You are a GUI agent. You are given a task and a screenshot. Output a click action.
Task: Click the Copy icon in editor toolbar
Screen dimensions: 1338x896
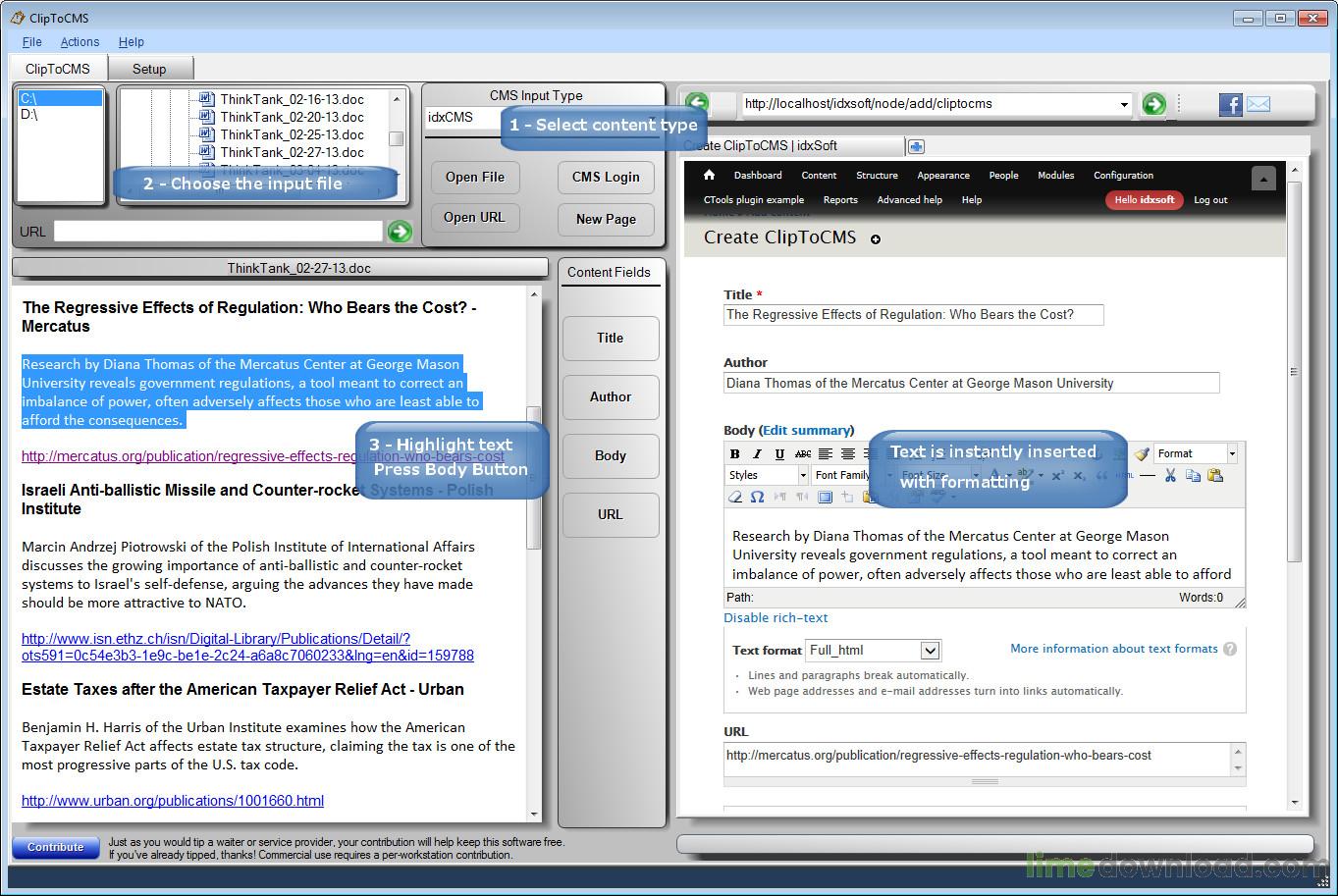[1193, 475]
